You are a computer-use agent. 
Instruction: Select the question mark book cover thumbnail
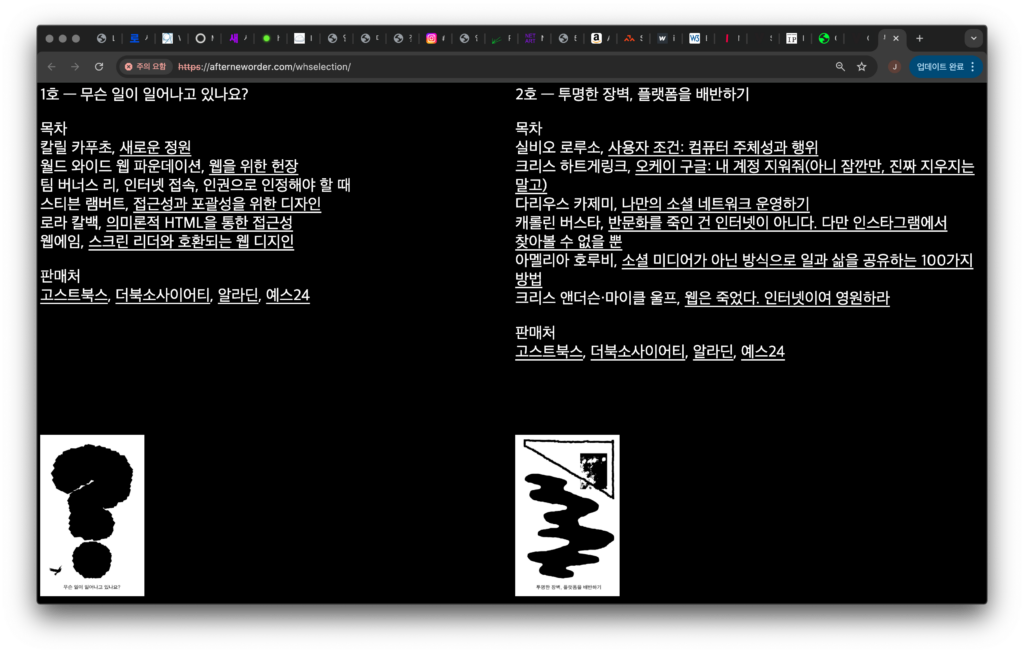coord(92,515)
